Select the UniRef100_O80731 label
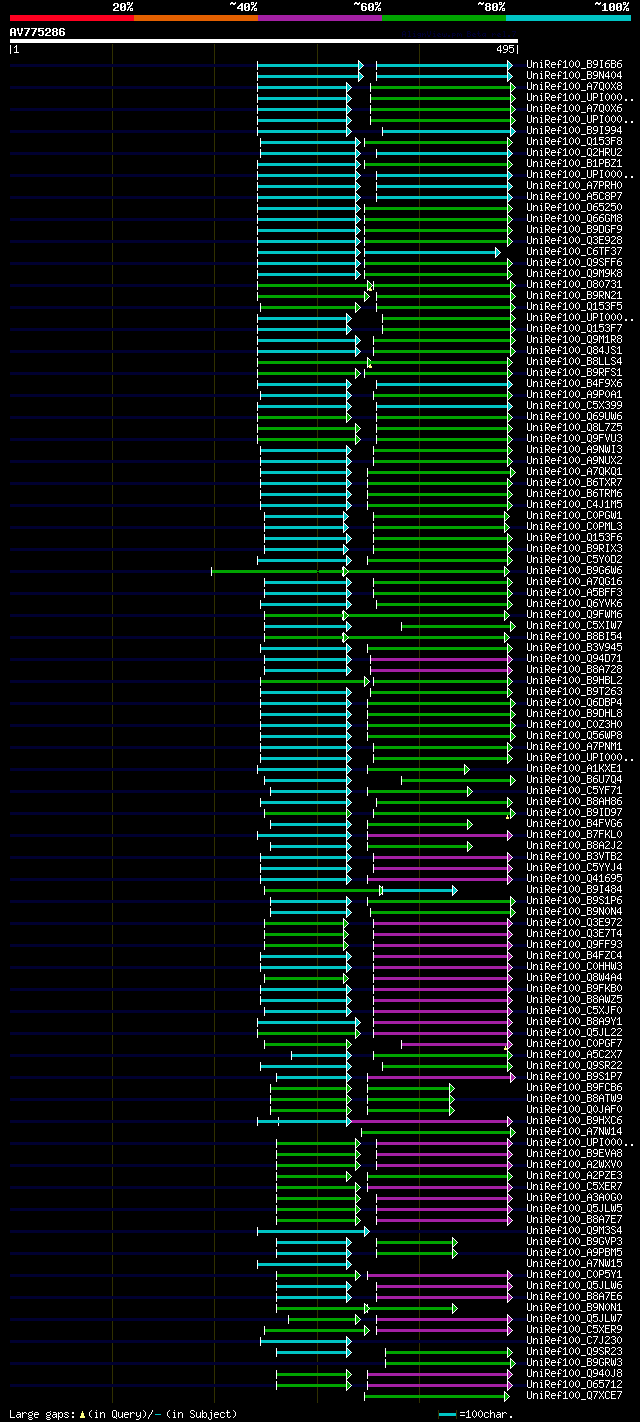Screen dimensions: 640x1422 574,284
